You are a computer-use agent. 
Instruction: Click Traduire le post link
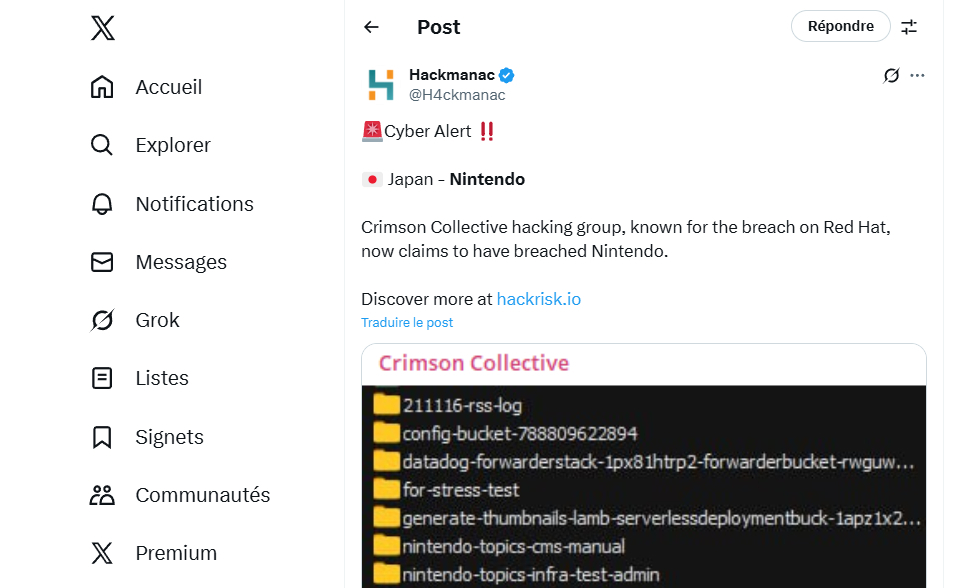407,323
